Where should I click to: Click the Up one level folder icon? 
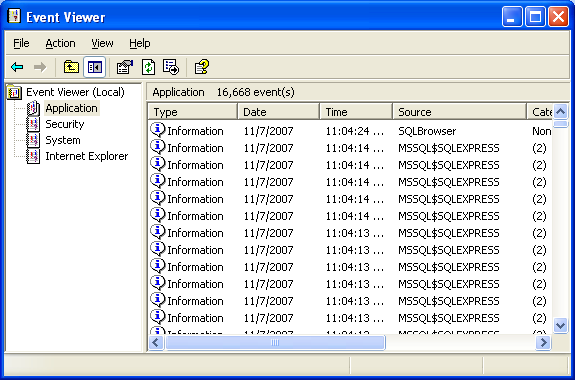[x=71, y=67]
